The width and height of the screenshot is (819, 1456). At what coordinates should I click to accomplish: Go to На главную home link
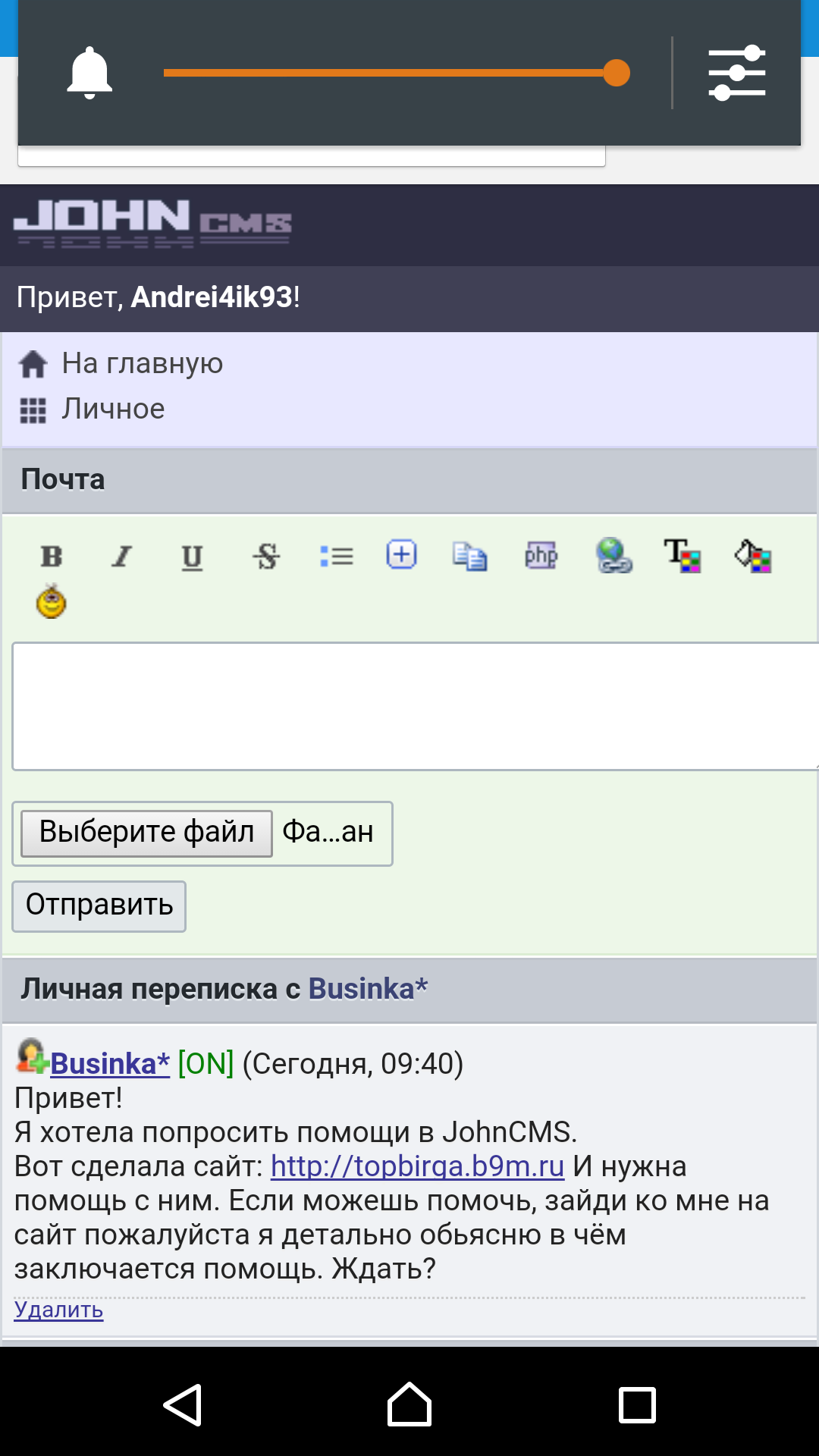pyautogui.click(x=142, y=363)
